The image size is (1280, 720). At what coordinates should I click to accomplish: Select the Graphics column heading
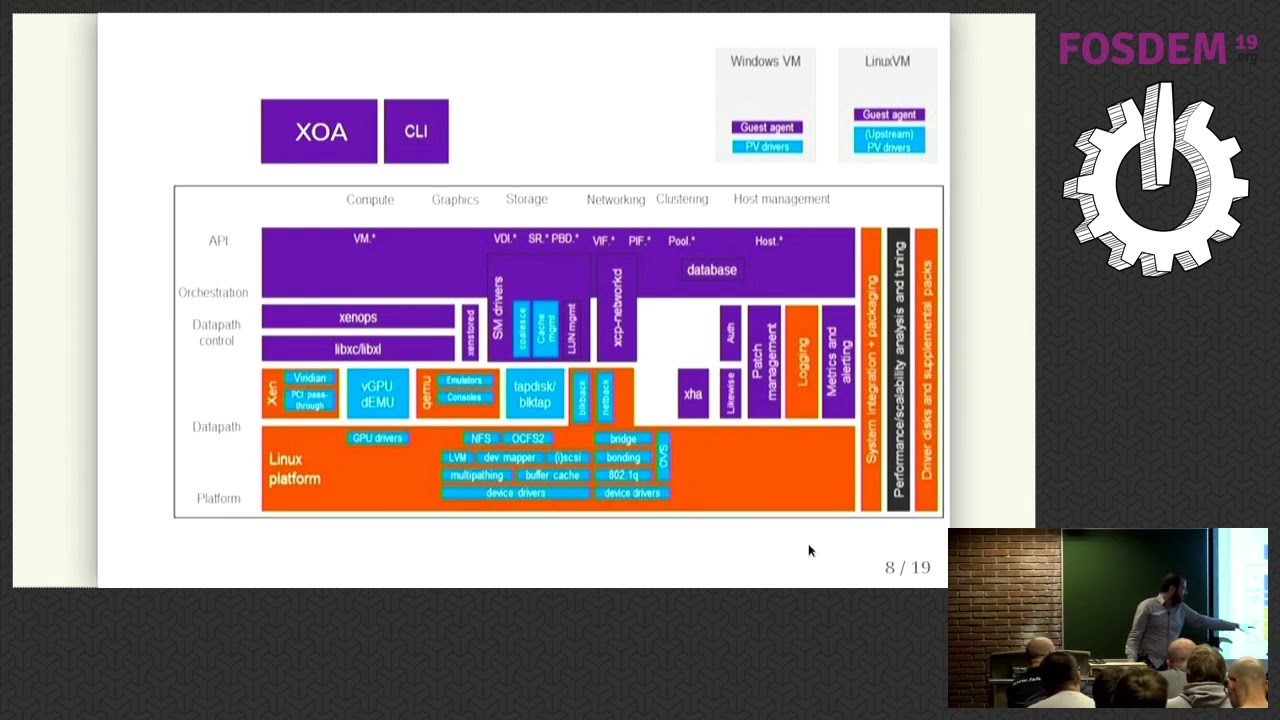[x=455, y=200]
